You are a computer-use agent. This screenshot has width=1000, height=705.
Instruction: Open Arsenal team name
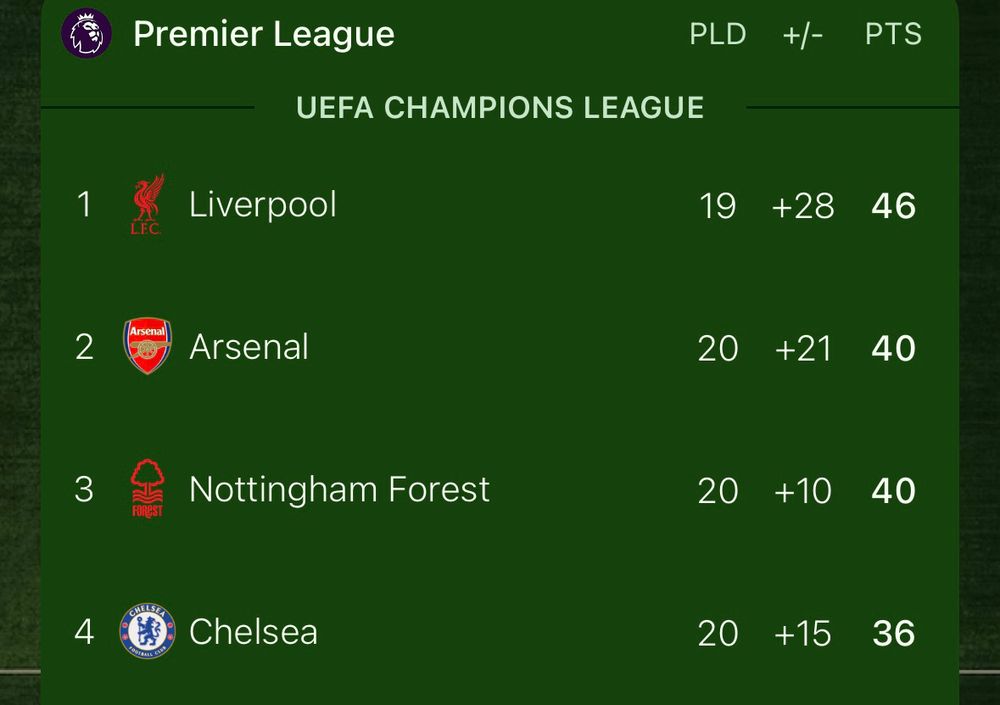[x=249, y=347]
